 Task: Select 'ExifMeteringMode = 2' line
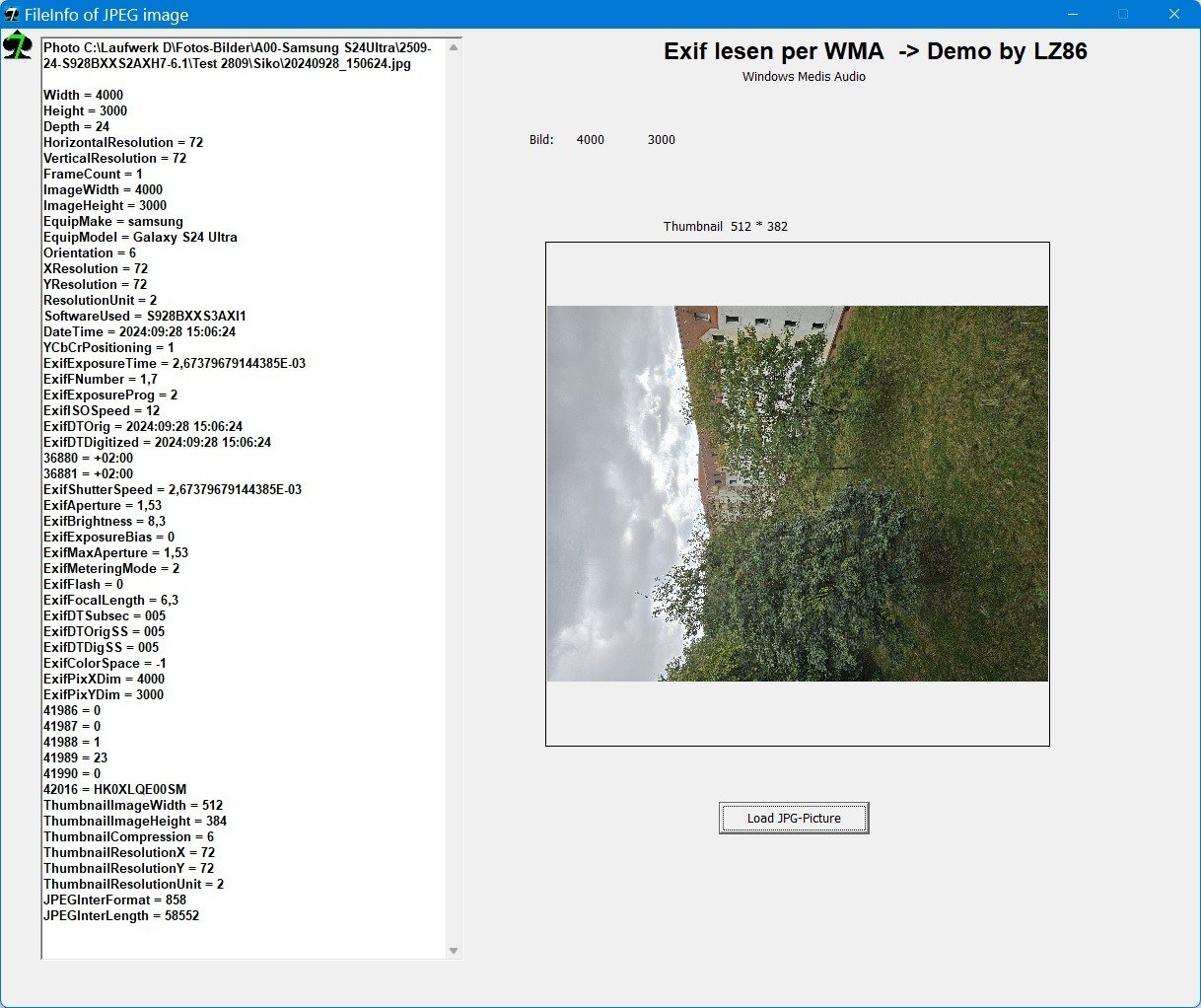pos(111,568)
